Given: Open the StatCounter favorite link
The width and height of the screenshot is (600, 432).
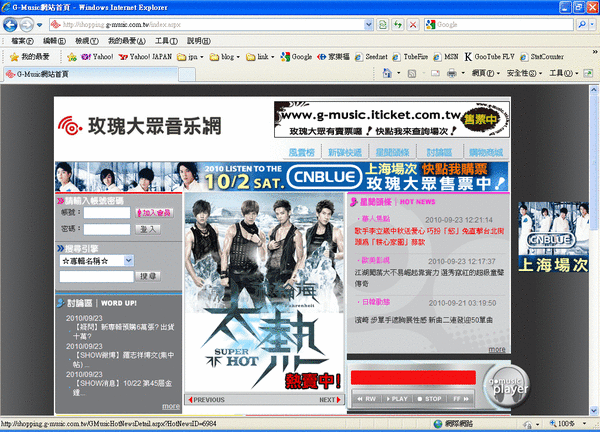Looking at the screenshot, I should coord(542,57).
